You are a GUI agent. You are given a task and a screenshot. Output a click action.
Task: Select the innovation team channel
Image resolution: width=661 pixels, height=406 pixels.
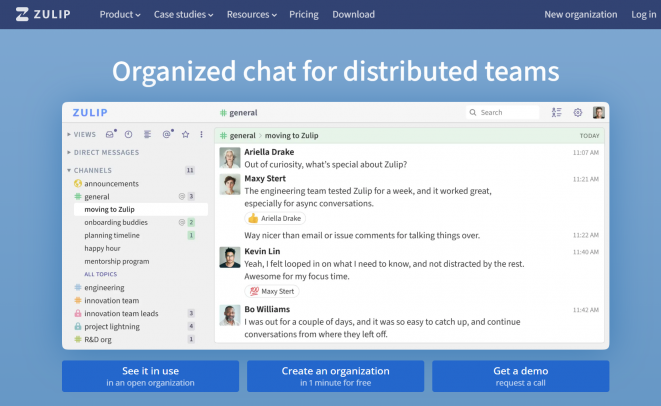click(x=111, y=301)
